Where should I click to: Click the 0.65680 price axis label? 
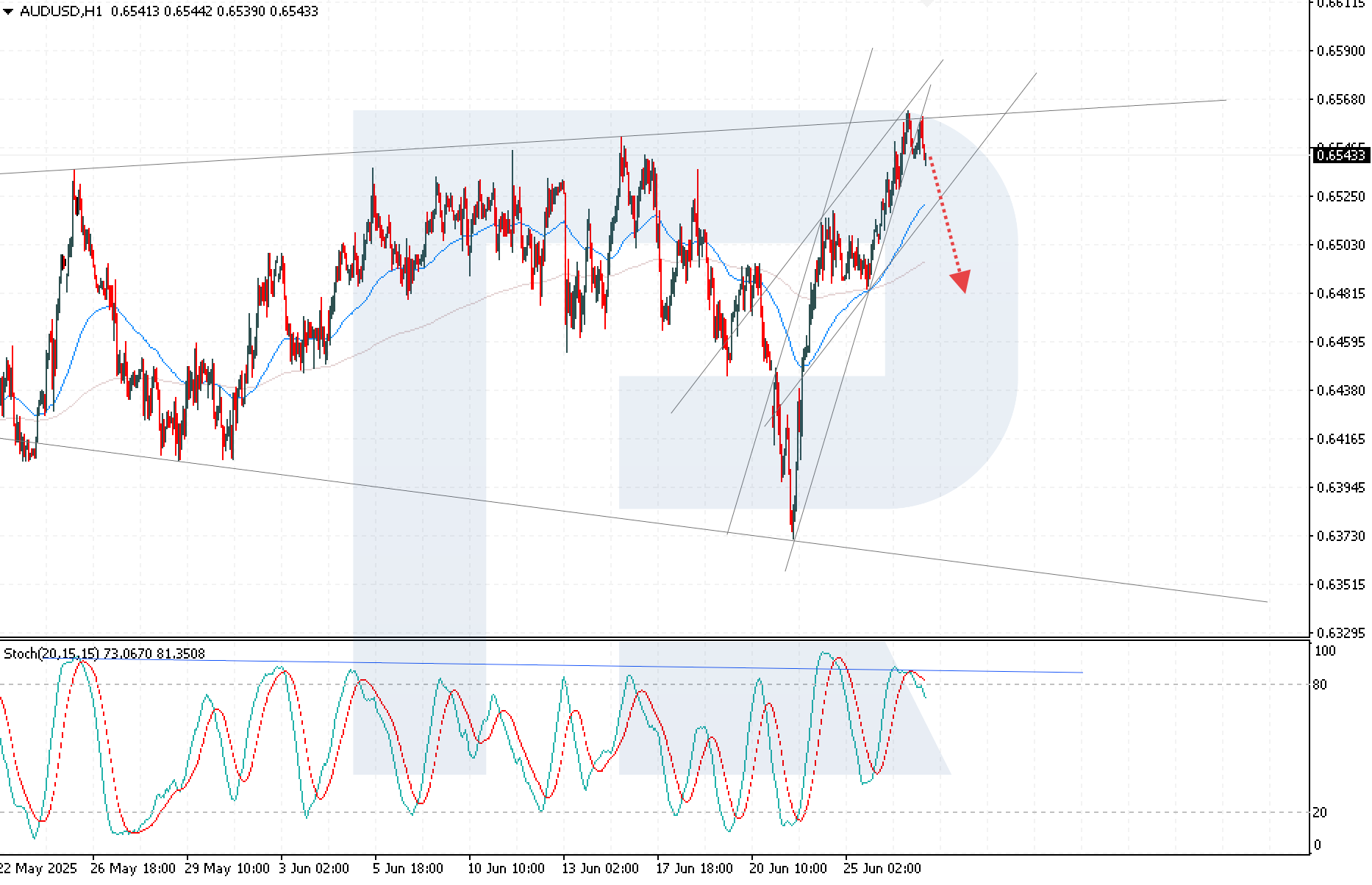coord(1341,99)
